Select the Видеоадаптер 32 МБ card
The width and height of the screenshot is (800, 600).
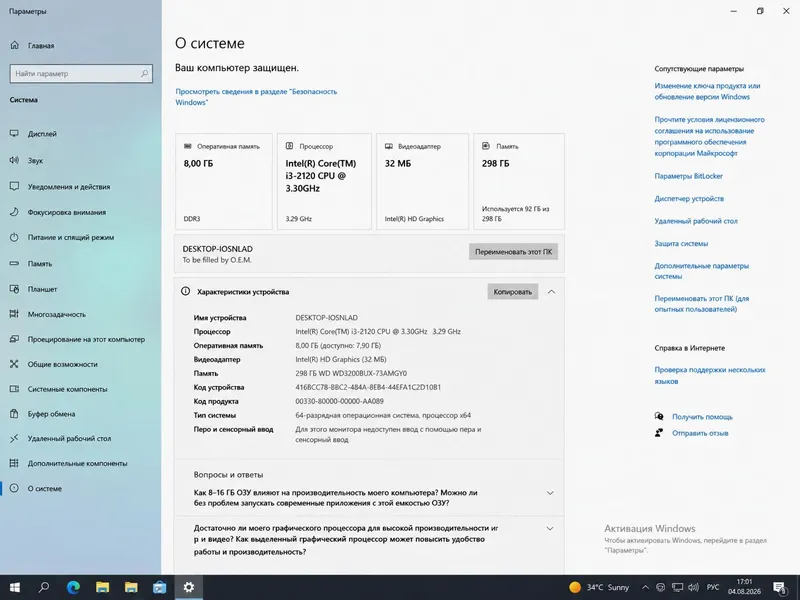tap(422, 182)
